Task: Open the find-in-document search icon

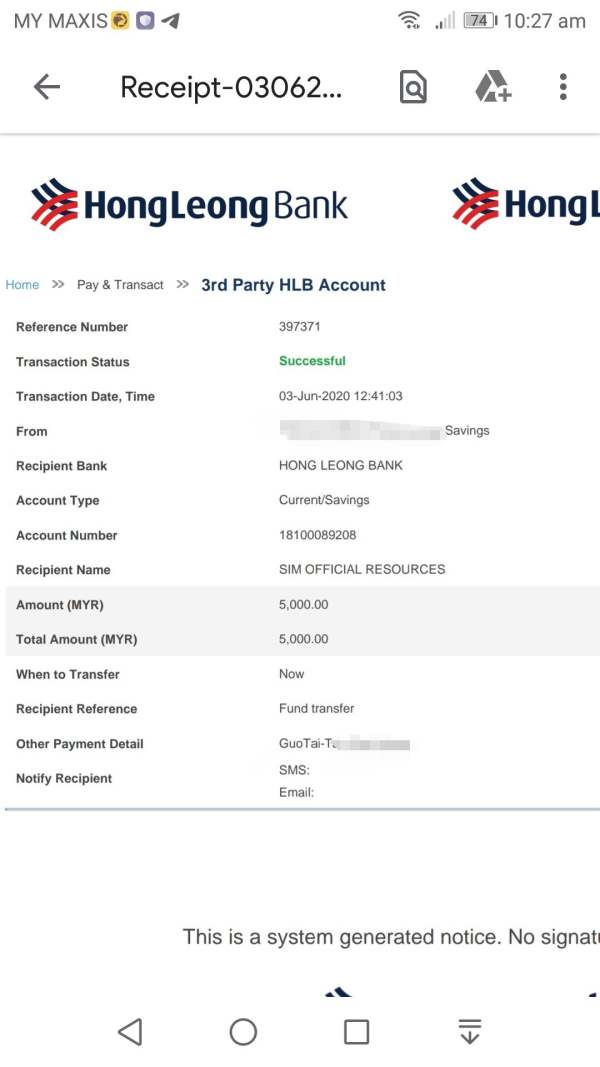Action: click(413, 88)
